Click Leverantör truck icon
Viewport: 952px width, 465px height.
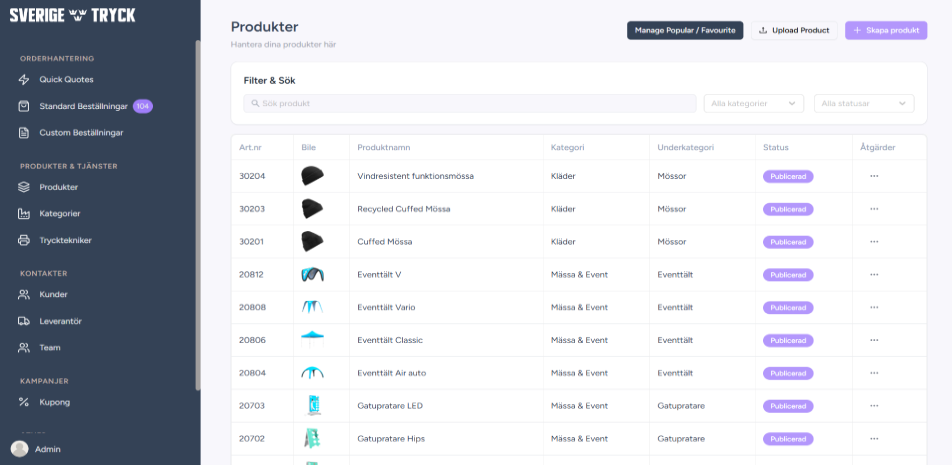pos(24,321)
